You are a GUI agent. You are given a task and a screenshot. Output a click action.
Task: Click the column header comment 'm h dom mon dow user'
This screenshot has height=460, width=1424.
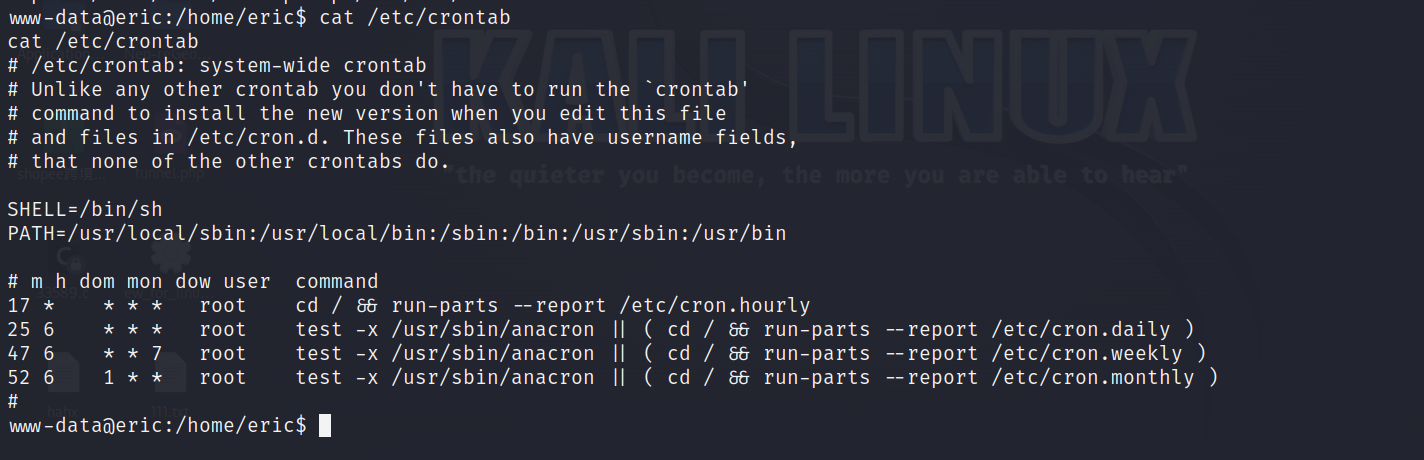click(150, 281)
